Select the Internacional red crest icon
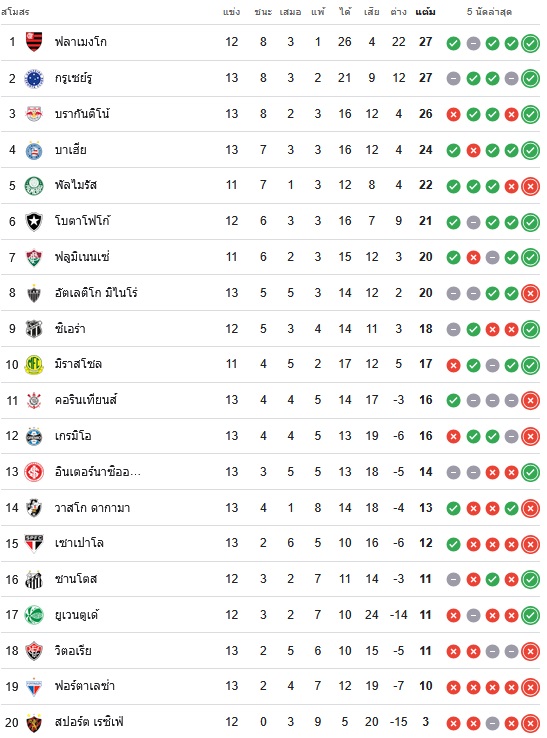Screen dimensions: 547x738 [34, 472]
